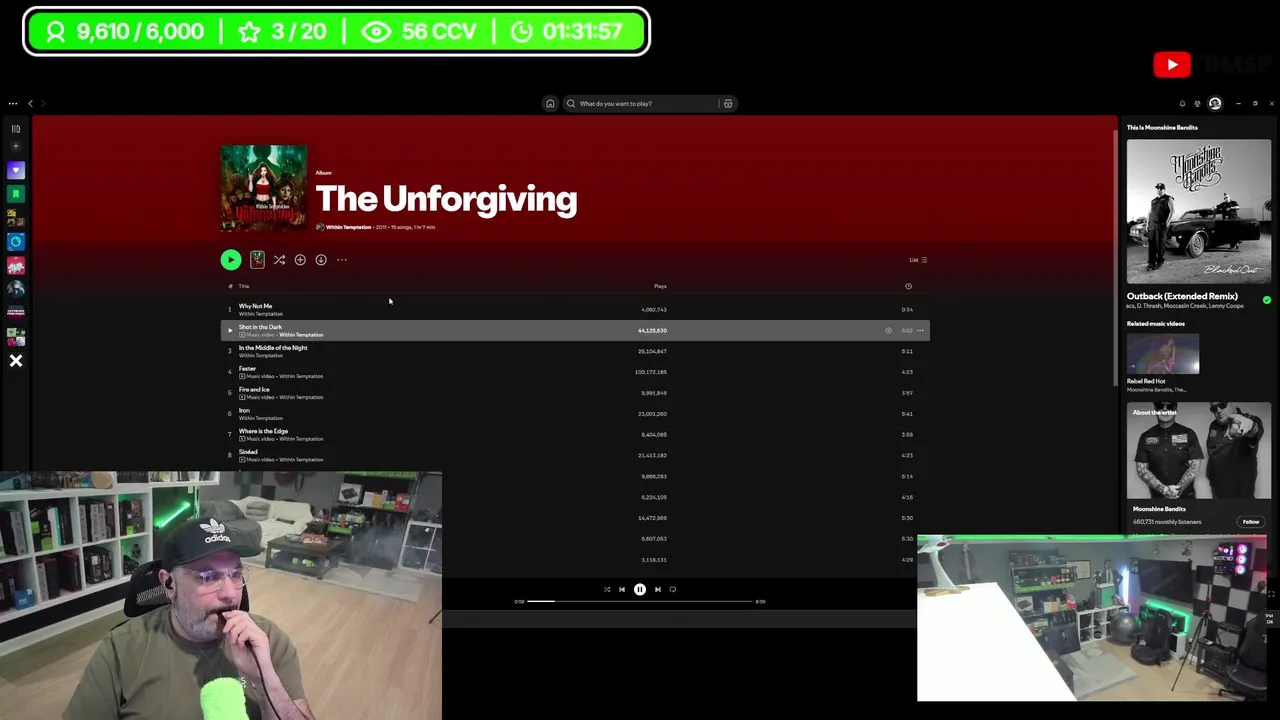
Task: Sort by the Plays column header
Action: (660, 287)
